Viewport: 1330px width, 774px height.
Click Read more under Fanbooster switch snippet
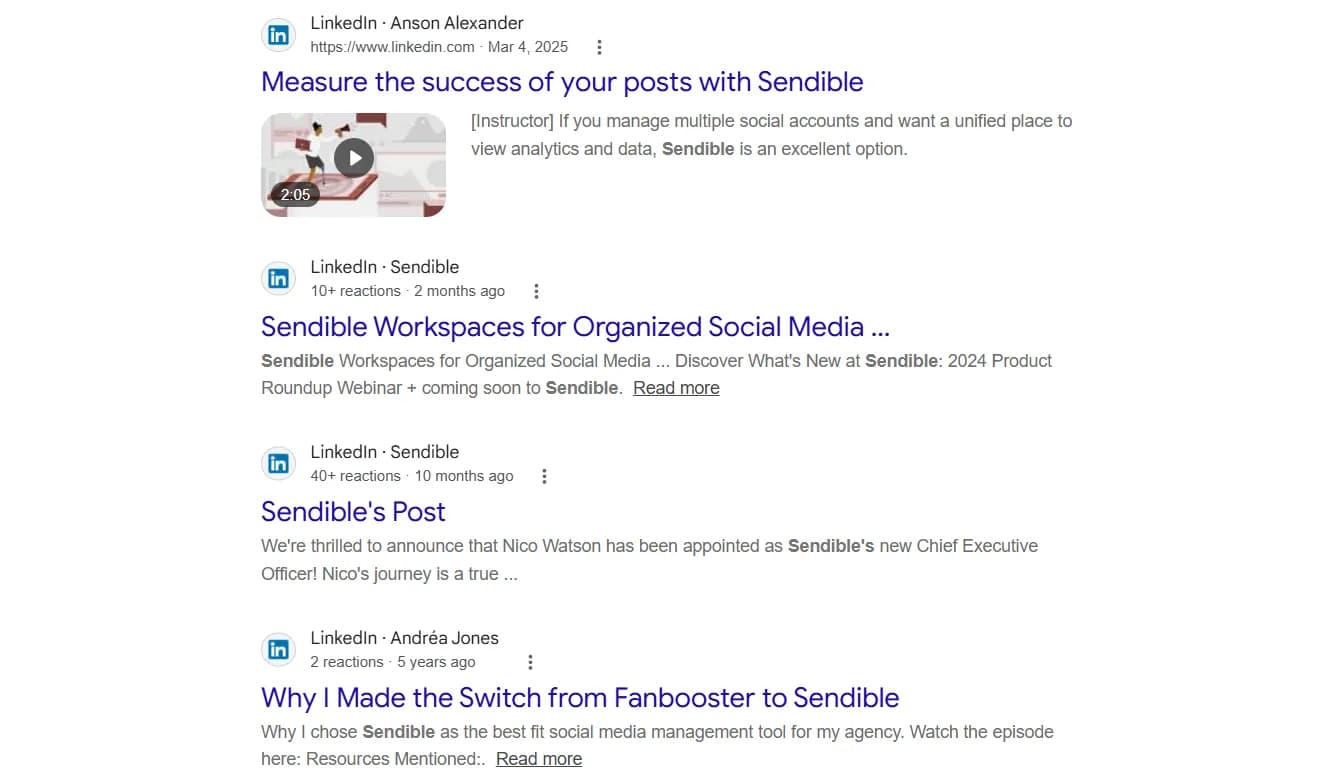point(539,759)
